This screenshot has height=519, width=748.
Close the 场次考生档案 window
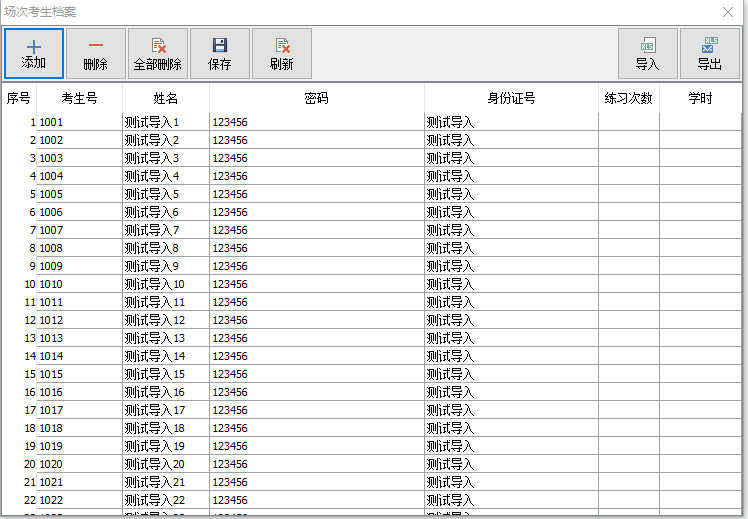[728, 12]
